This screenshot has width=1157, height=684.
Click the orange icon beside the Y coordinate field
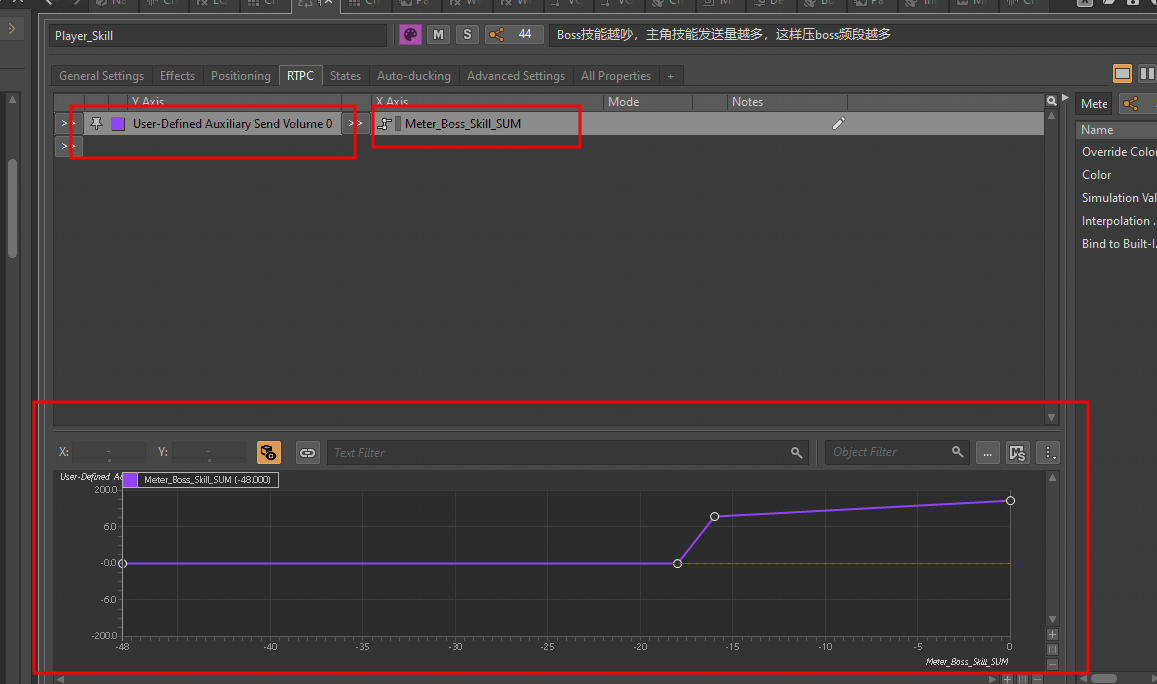(x=269, y=452)
